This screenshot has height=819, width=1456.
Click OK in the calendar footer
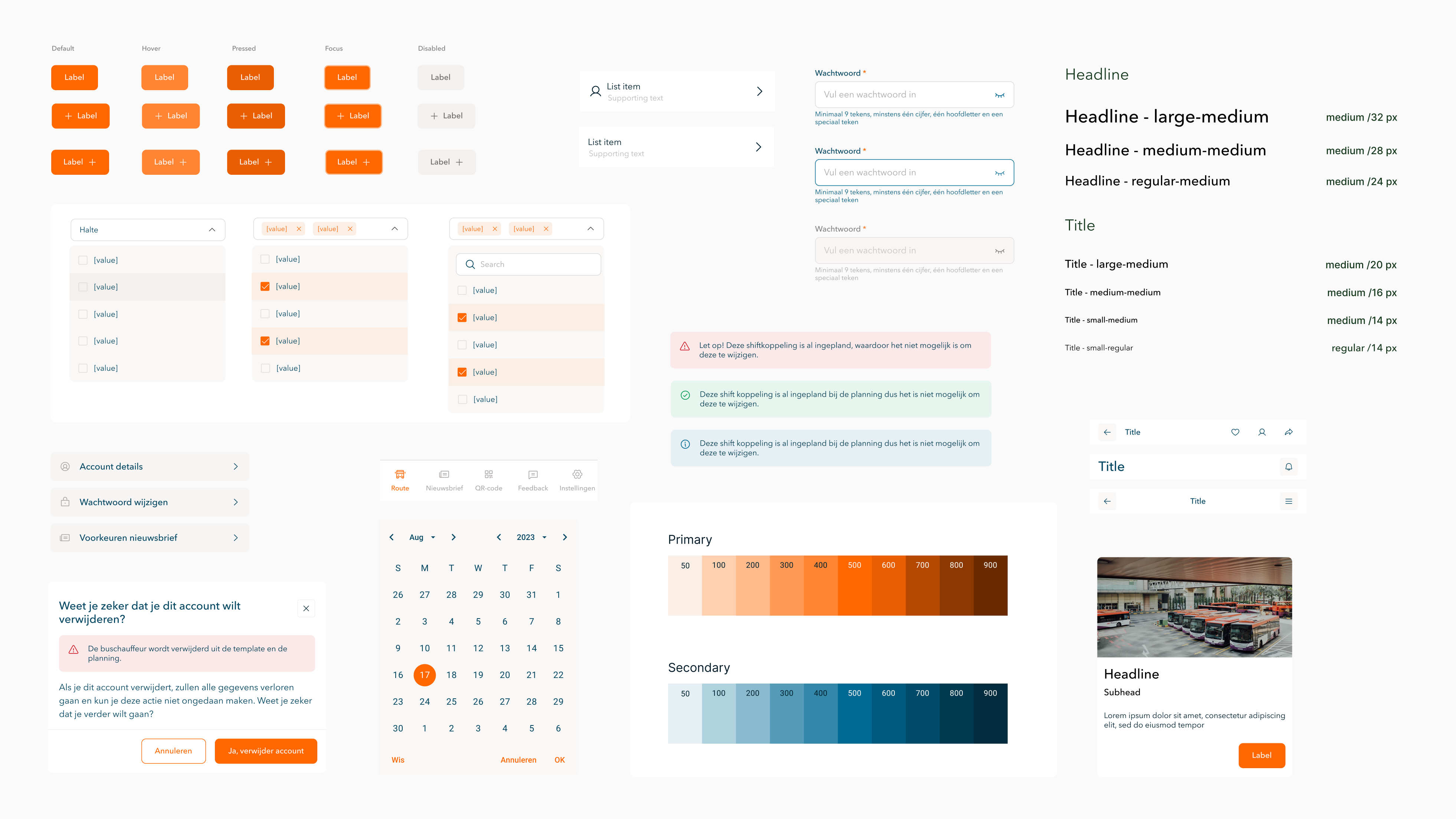tap(559, 760)
